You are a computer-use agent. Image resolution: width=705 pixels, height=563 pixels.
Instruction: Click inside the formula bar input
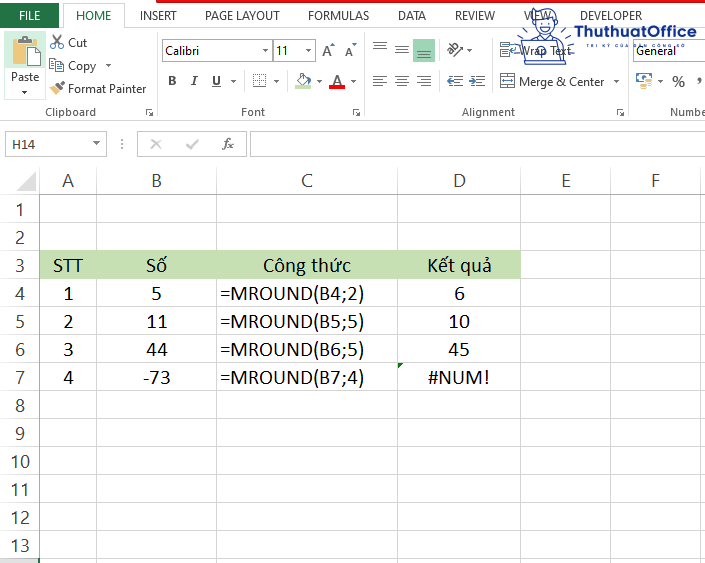pos(477,144)
